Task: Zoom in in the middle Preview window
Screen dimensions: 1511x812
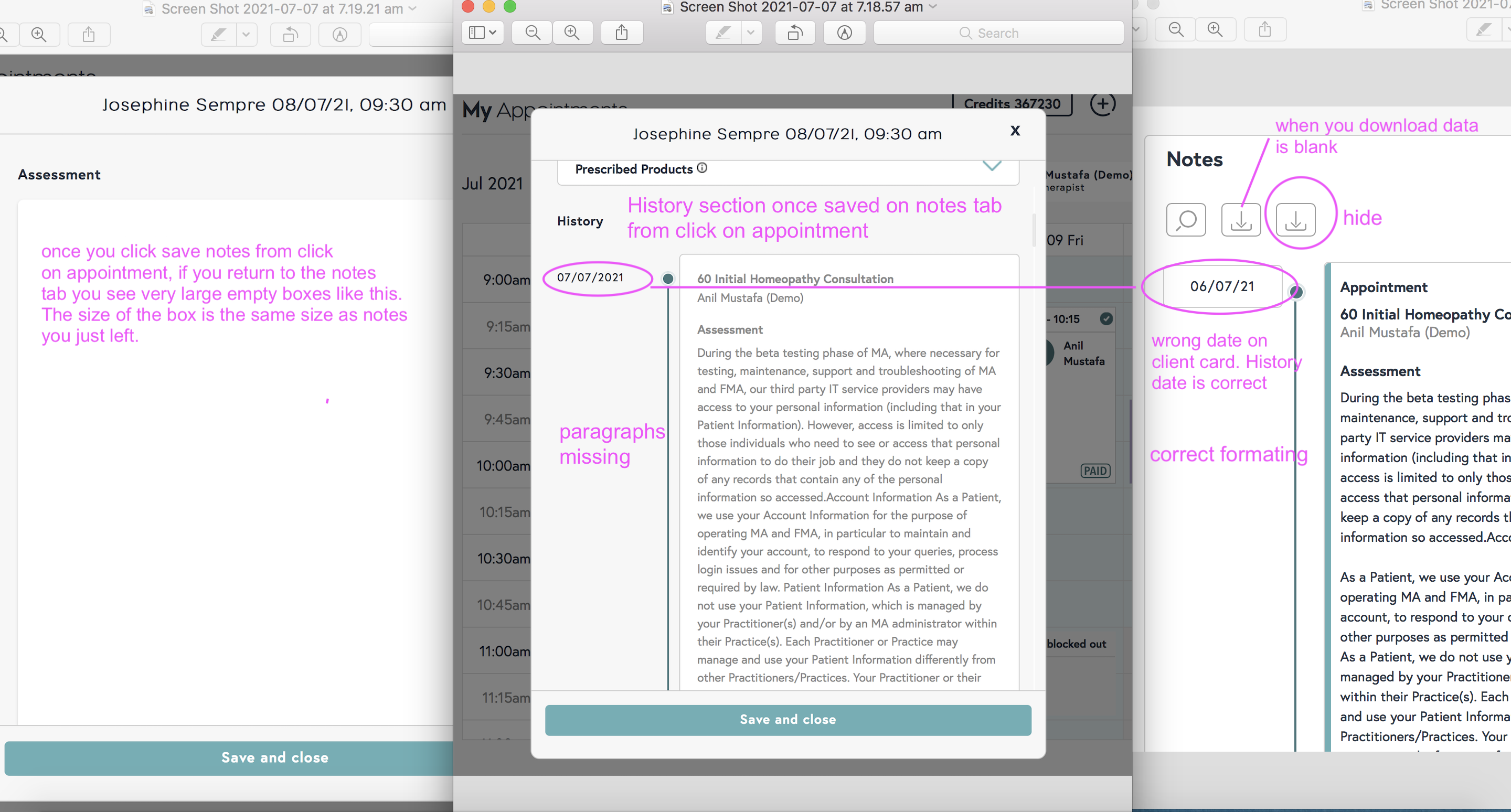Action: [571, 33]
